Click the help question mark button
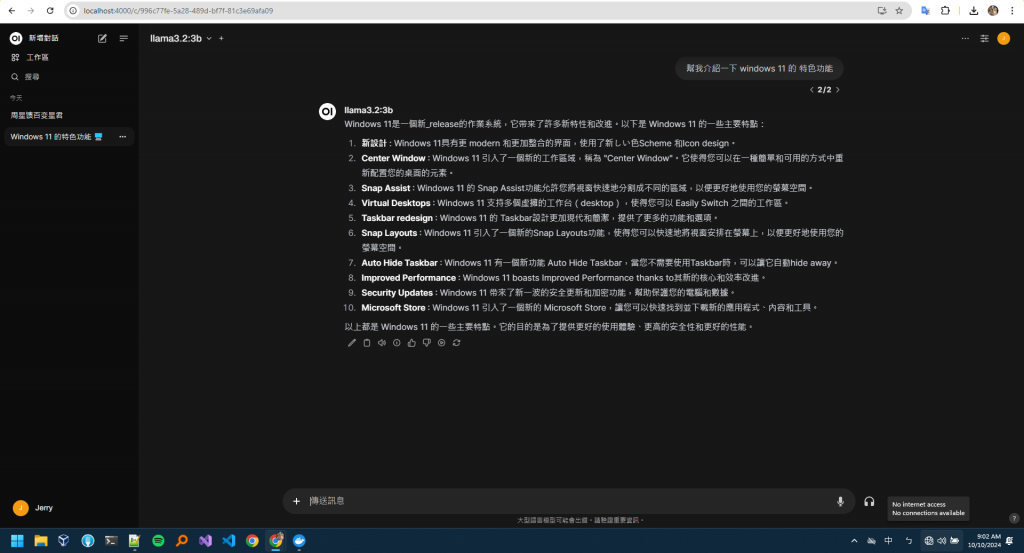 [x=1014, y=518]
